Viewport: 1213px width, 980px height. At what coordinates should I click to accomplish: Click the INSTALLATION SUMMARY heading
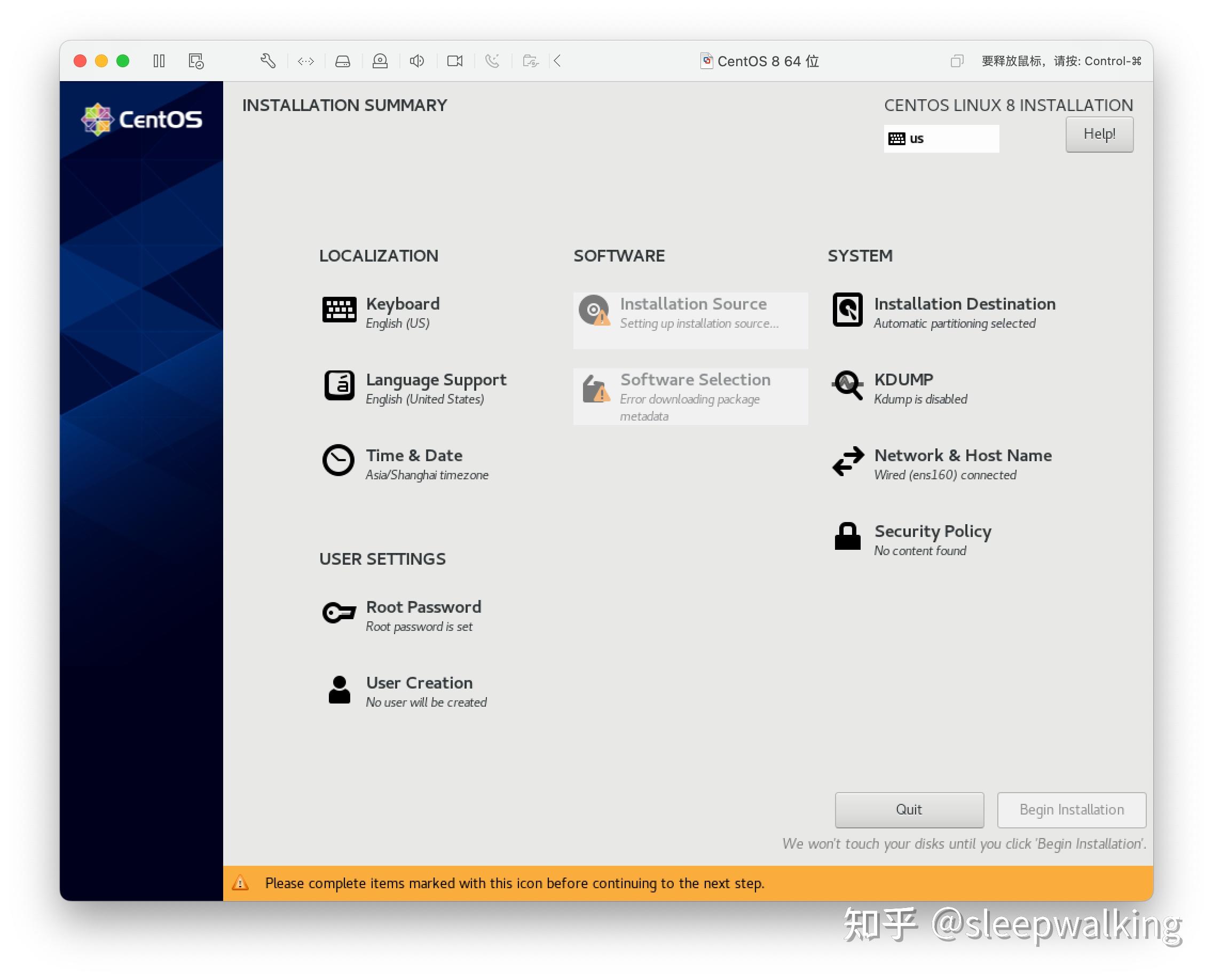(344, 105)
